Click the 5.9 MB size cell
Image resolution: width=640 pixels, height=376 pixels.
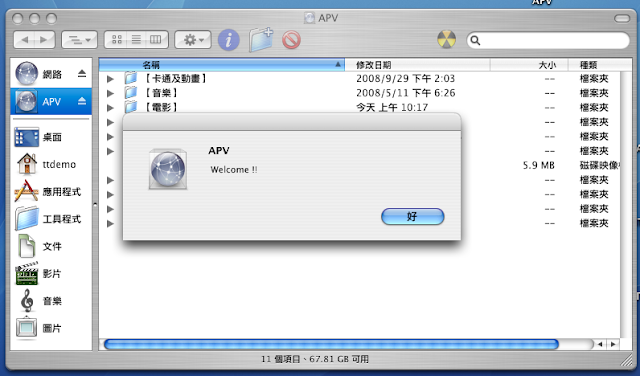(x=538, y=165)
